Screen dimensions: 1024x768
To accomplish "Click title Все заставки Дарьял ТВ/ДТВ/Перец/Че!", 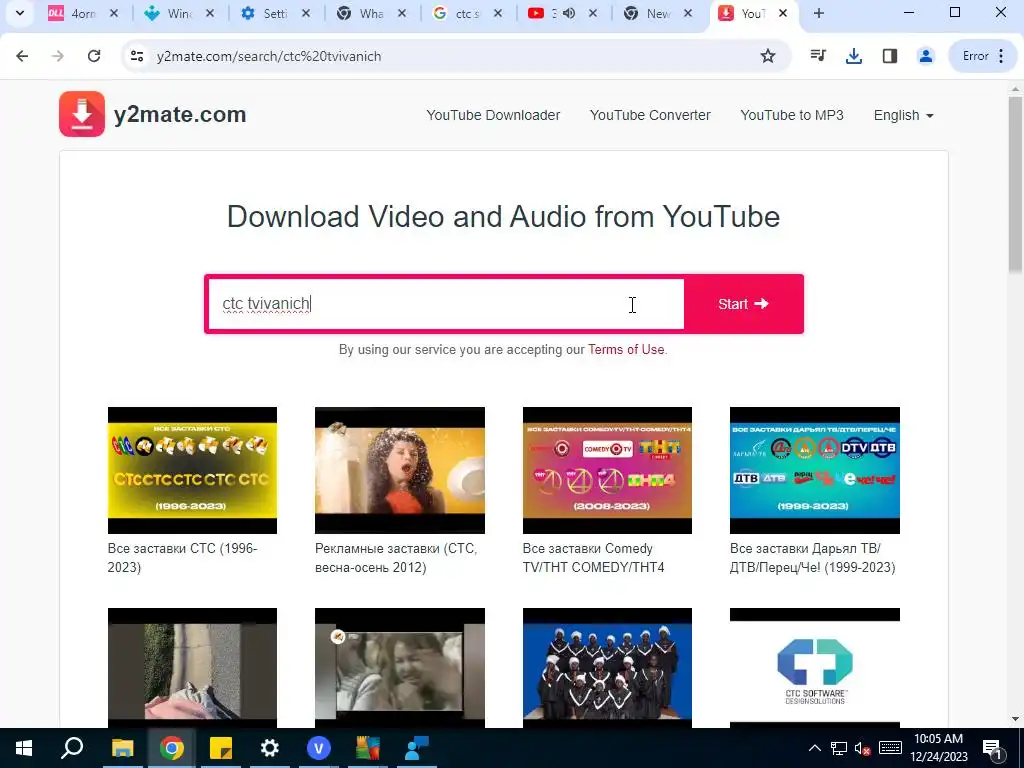I will coord(812,558).
